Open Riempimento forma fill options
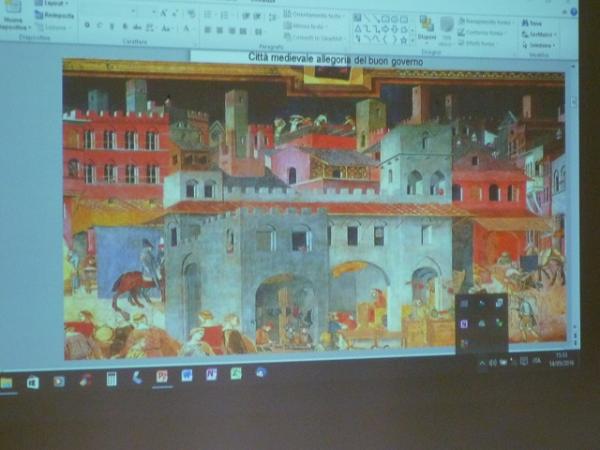This screenshot has height=450, width=600. (x=485, y=22)
